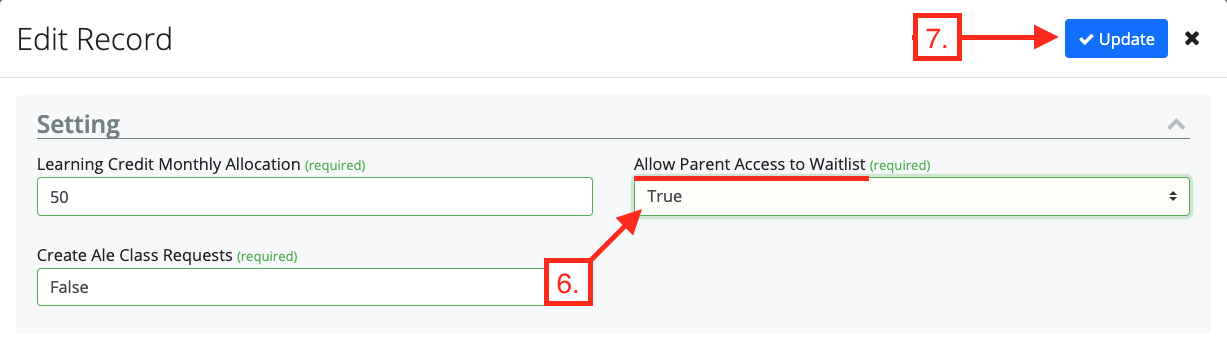Click the value 50 in the allocation field
The width and height of the screenshot is (1227, 362).
coord(59,197)
